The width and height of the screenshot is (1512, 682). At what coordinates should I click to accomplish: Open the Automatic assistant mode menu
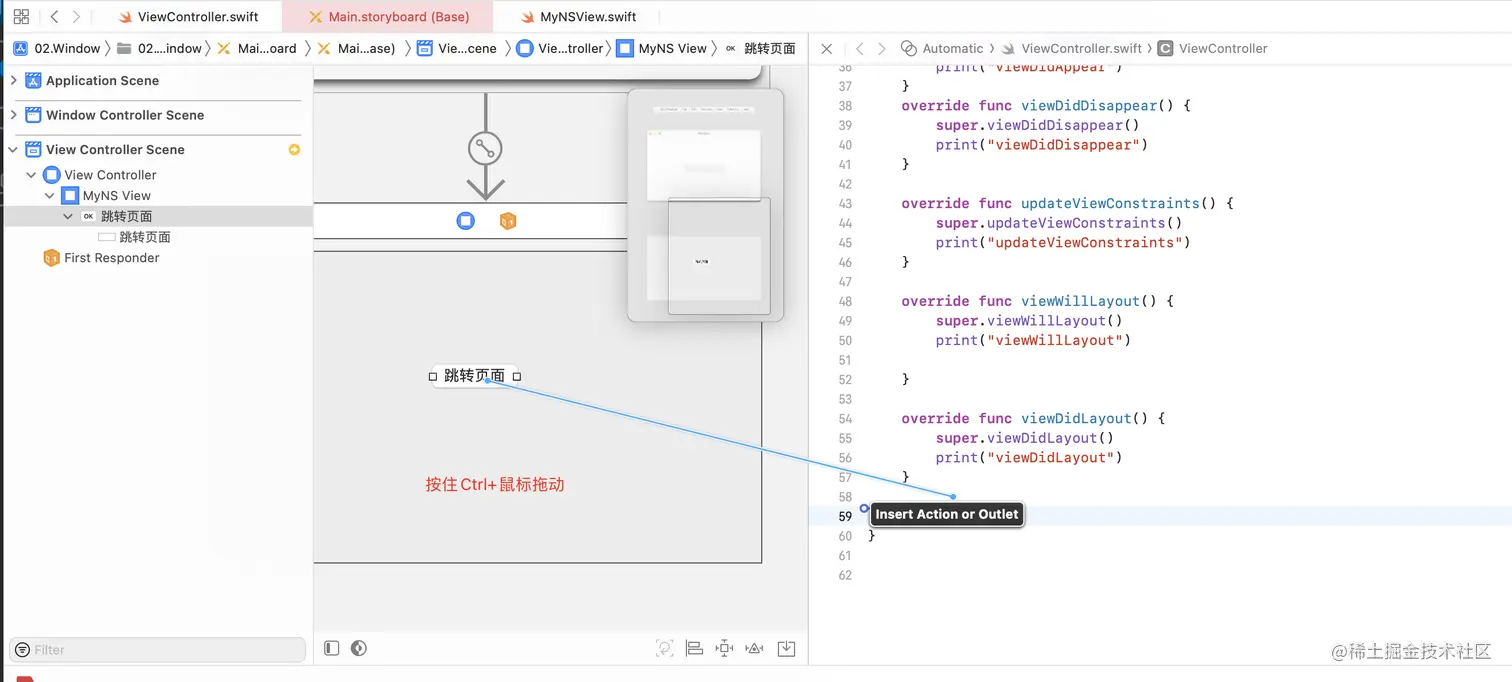(x=942, y=48)
